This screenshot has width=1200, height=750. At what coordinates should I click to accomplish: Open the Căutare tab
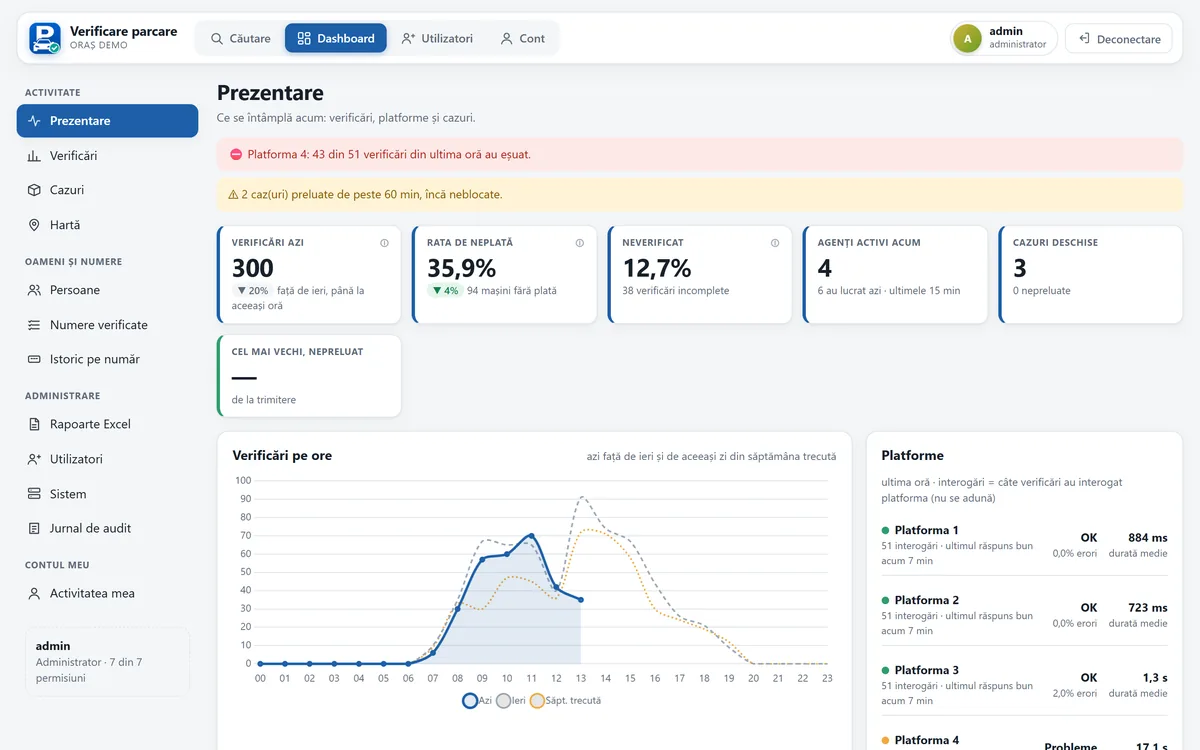click(240, 38)
